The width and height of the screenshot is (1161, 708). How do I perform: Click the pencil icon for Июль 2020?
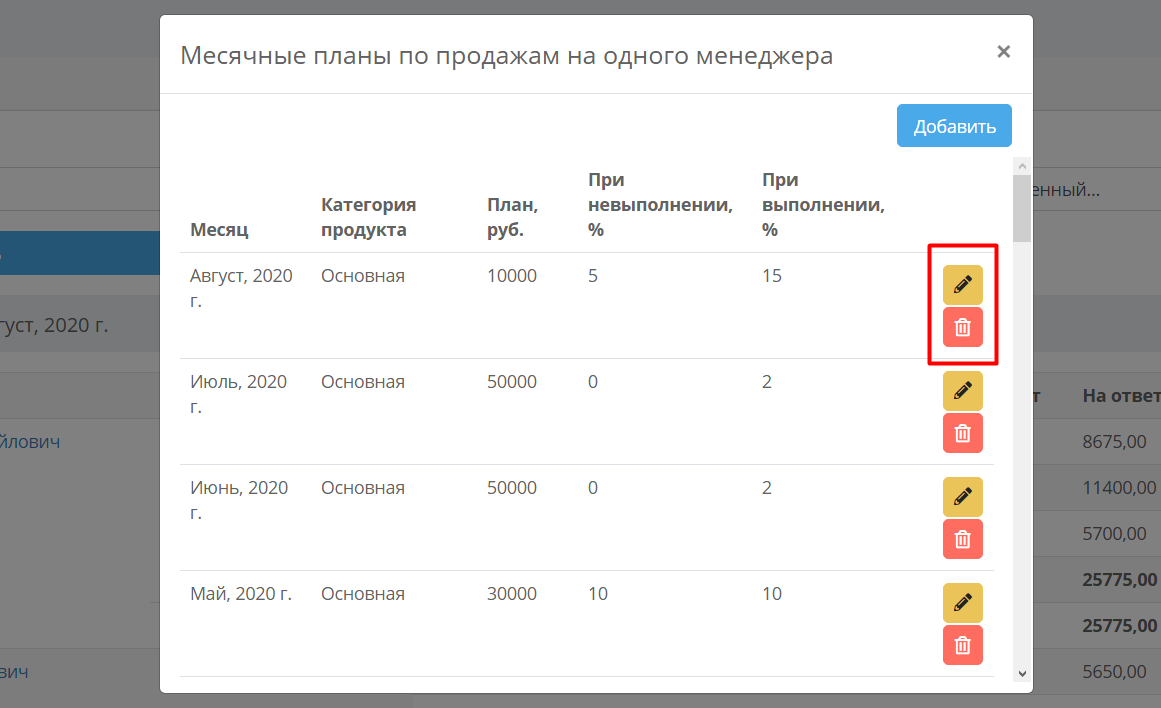(963, 390)
